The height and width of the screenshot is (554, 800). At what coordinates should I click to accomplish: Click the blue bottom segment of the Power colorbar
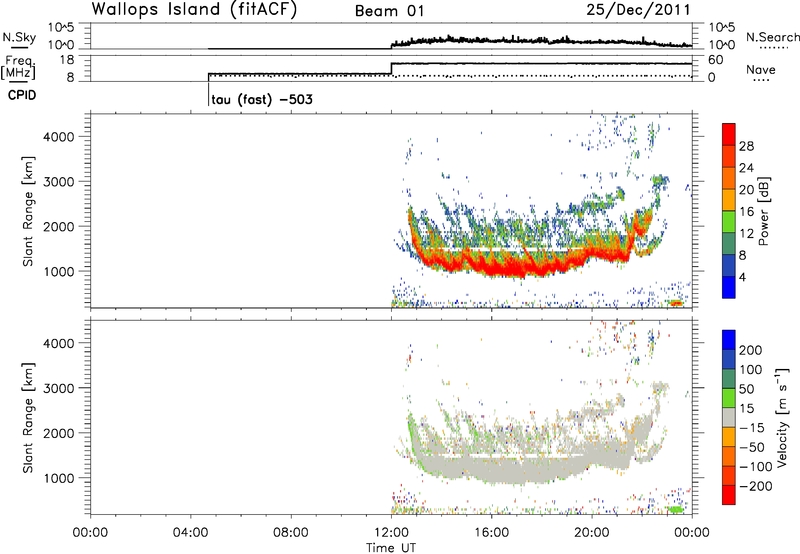pyautogui.click(x=729, y=287)
